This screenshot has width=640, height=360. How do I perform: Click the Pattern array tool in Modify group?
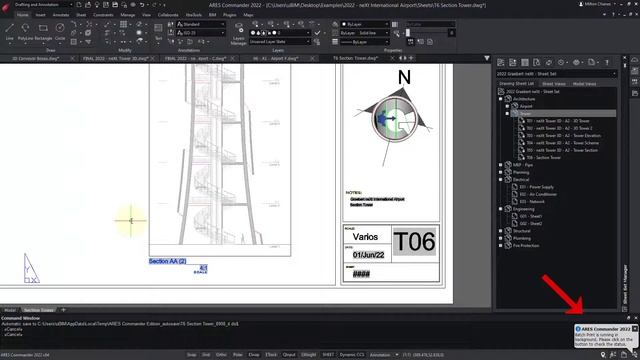[x=123, y=24]
